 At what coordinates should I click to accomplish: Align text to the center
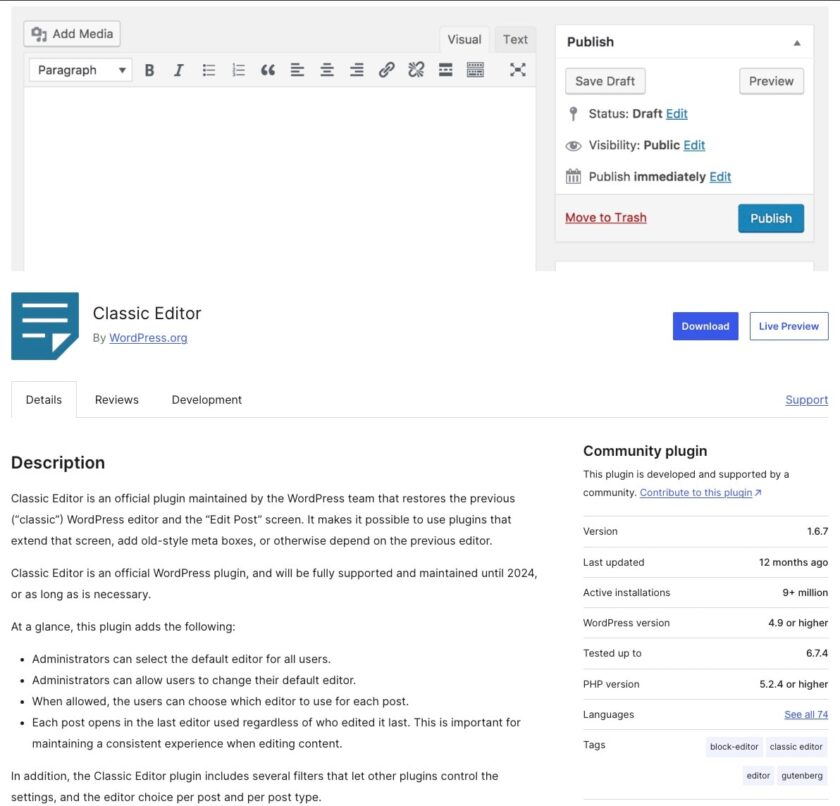325,70
